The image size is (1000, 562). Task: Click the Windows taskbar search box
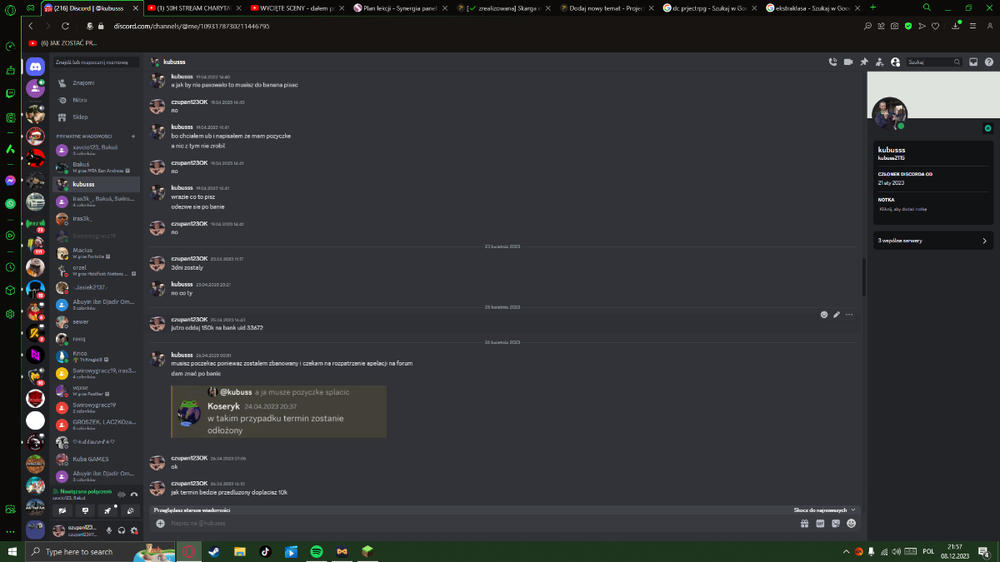(x=100, y=552)
